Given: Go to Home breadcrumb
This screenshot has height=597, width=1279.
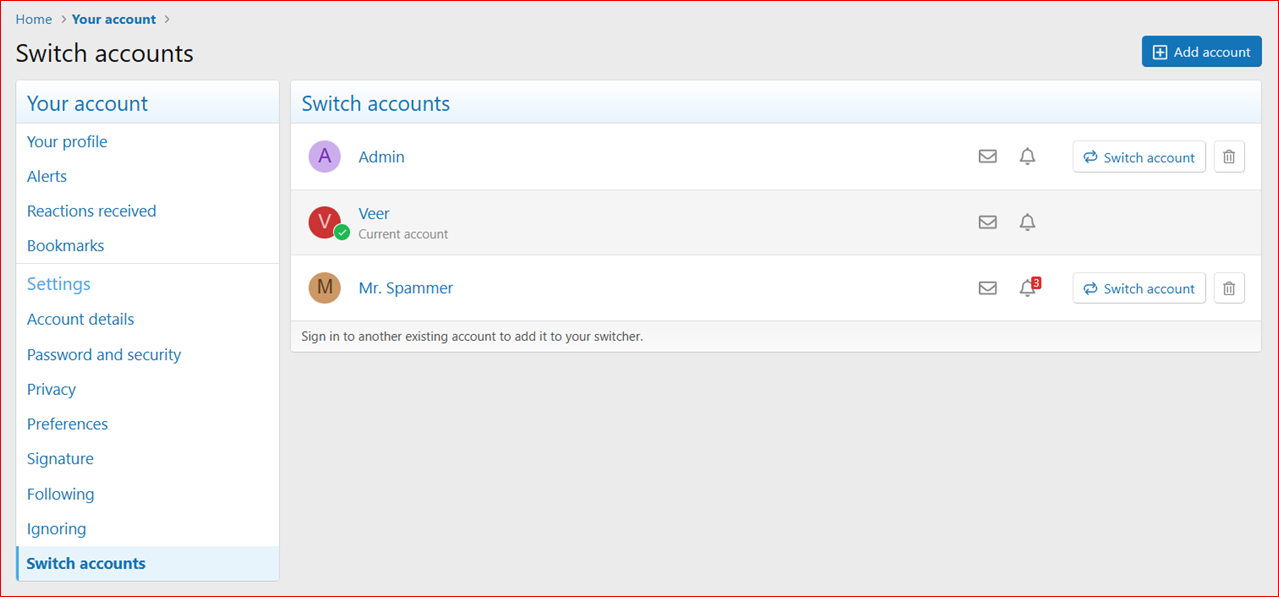Looking at the screenshot, I should (33, 19).
